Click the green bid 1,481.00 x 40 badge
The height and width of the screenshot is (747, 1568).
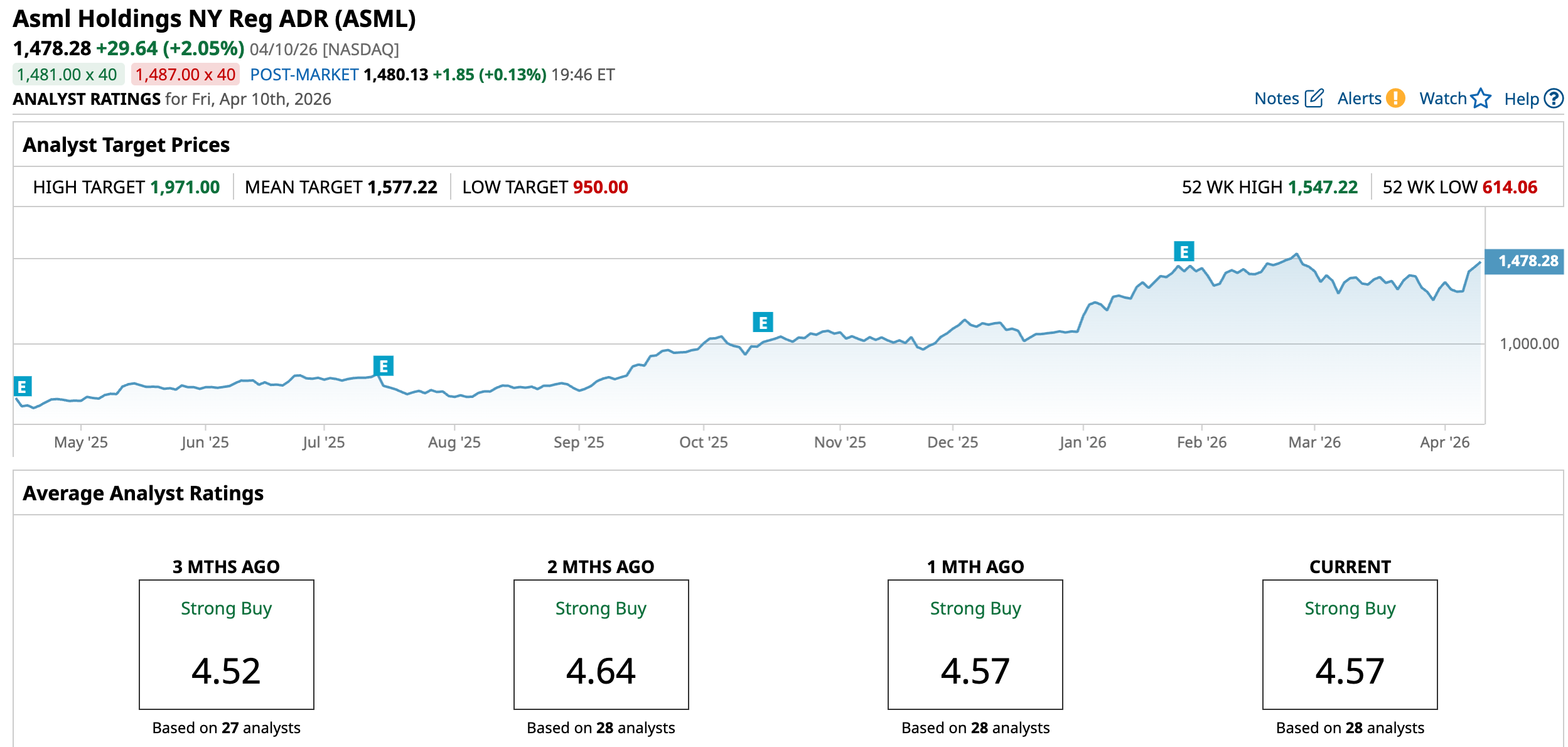click(68, 75)
